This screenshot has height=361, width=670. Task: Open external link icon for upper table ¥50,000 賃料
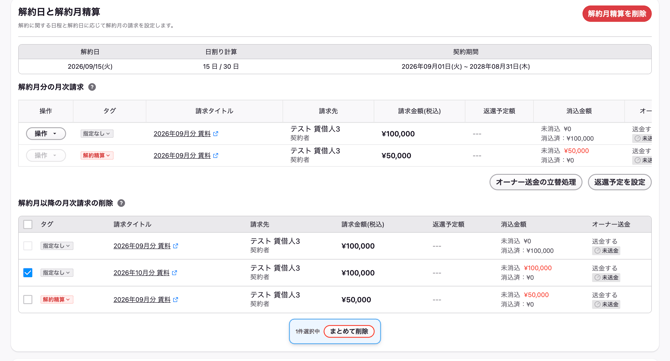click(x=215, y=156)
